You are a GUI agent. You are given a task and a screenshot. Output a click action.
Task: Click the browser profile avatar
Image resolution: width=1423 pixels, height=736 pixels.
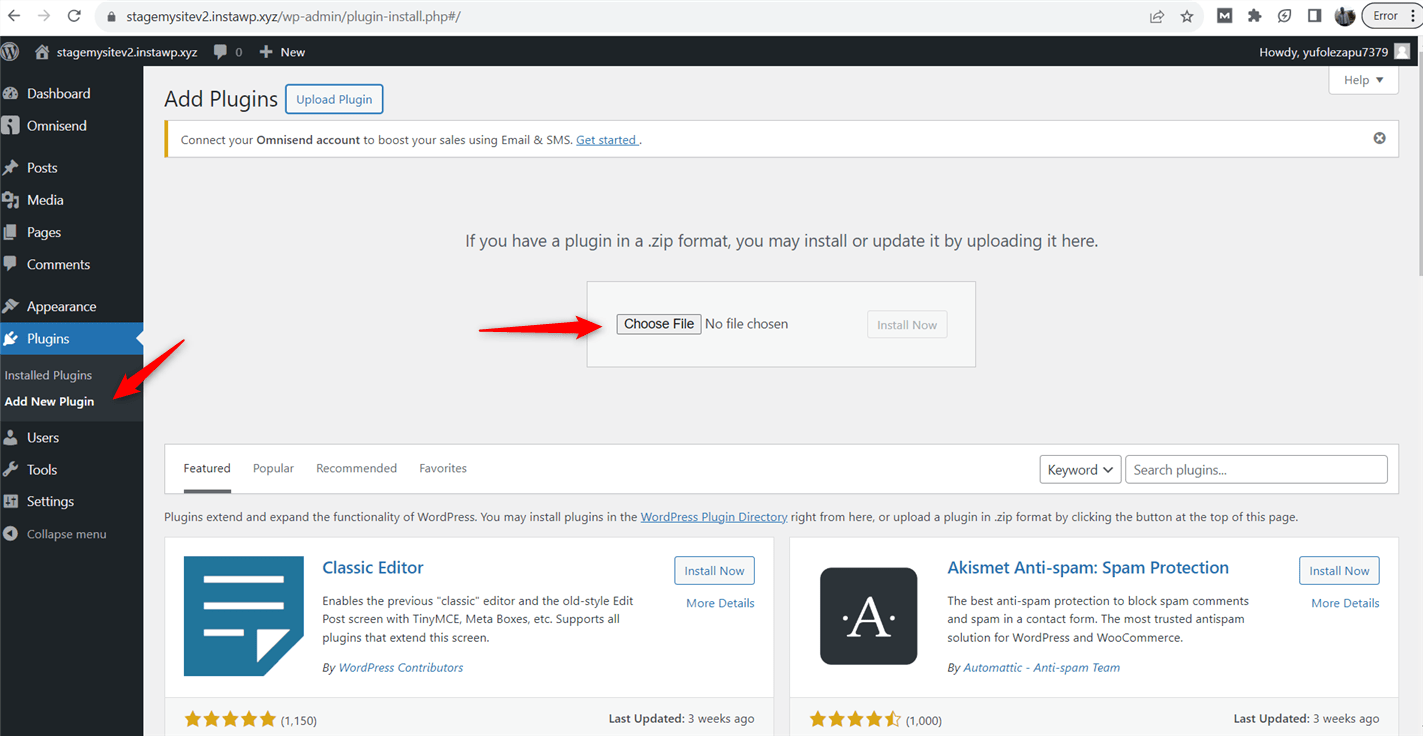click(1345, 16)
